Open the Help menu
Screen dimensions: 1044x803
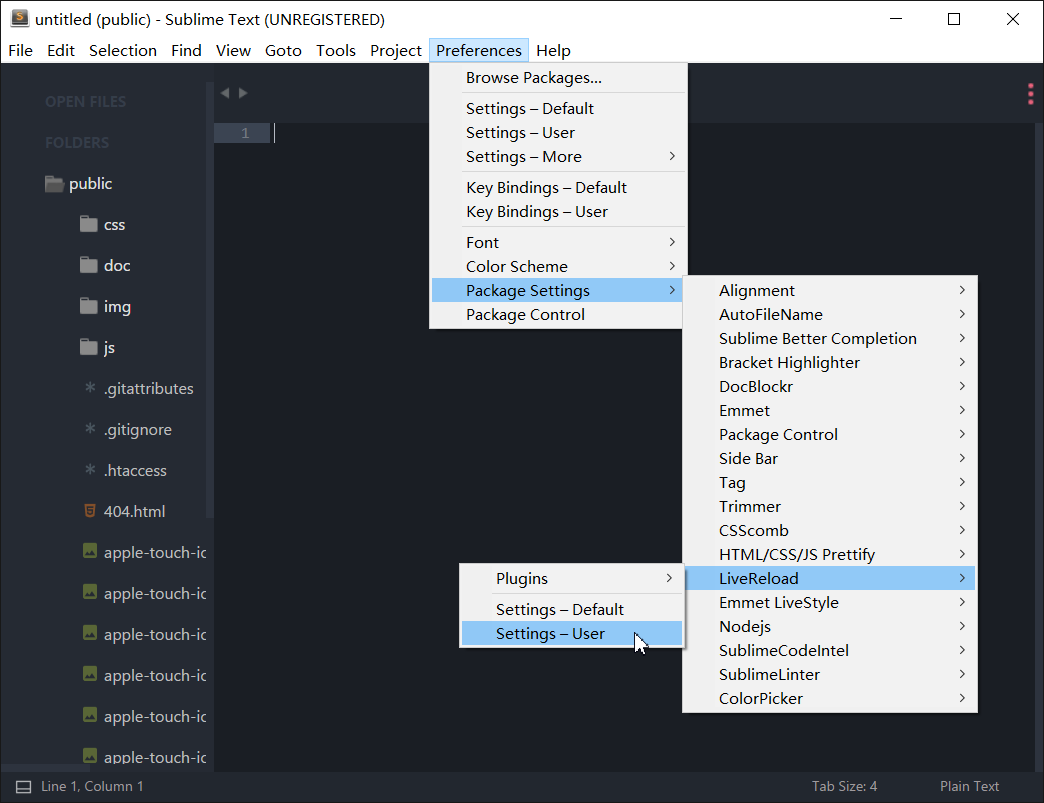553,51
